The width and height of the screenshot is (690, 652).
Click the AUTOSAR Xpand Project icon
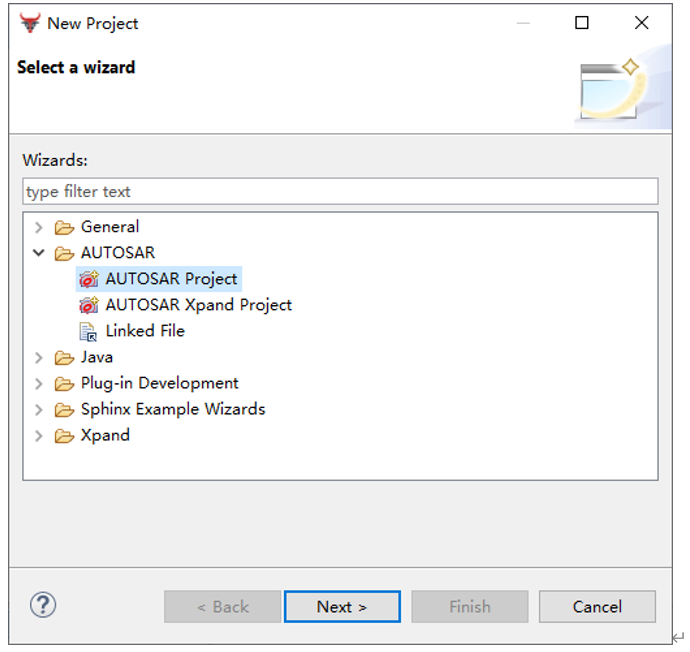(88, 305)
